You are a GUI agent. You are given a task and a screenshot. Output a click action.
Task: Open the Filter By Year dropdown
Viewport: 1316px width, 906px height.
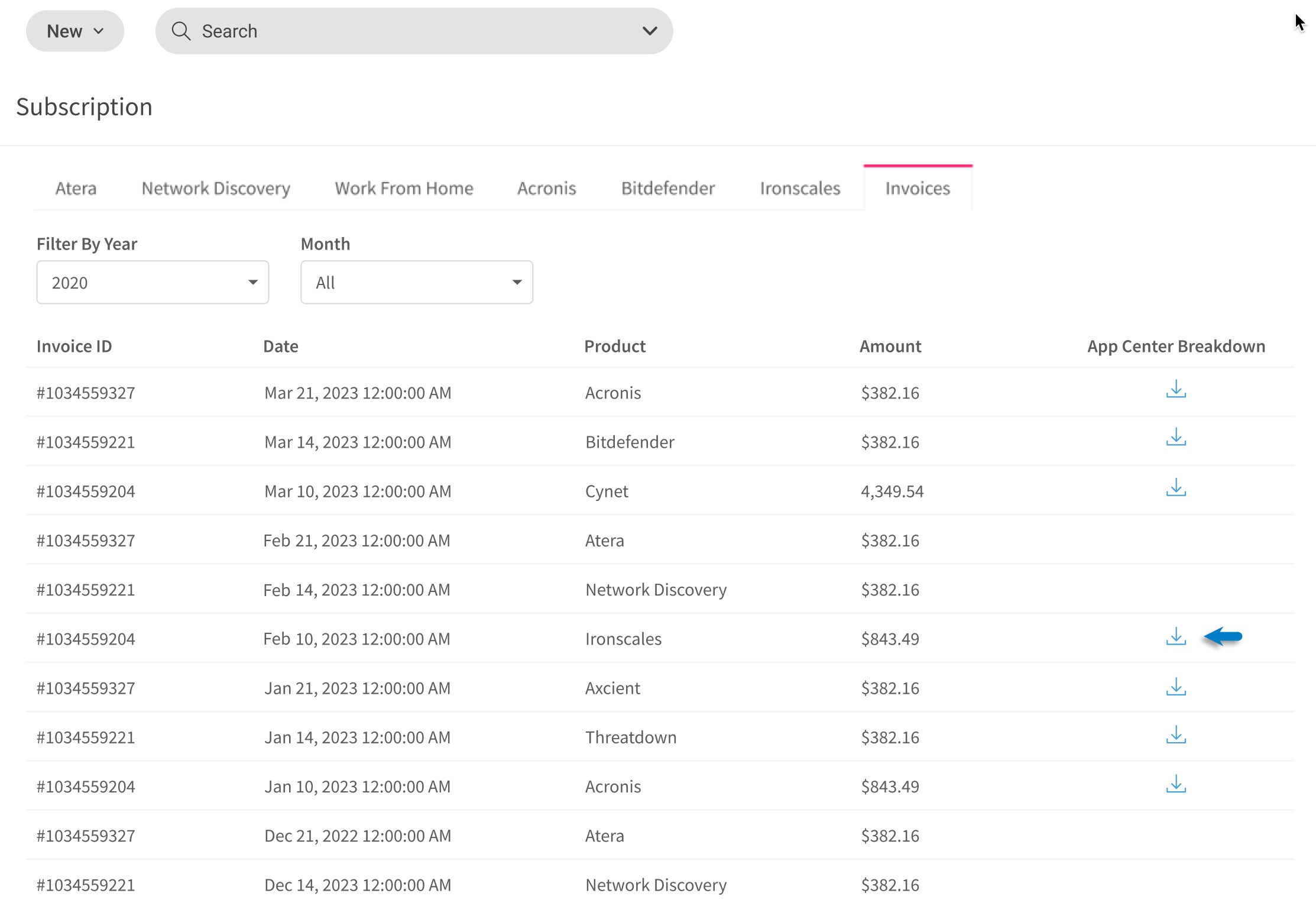click(x=153, y=282)
